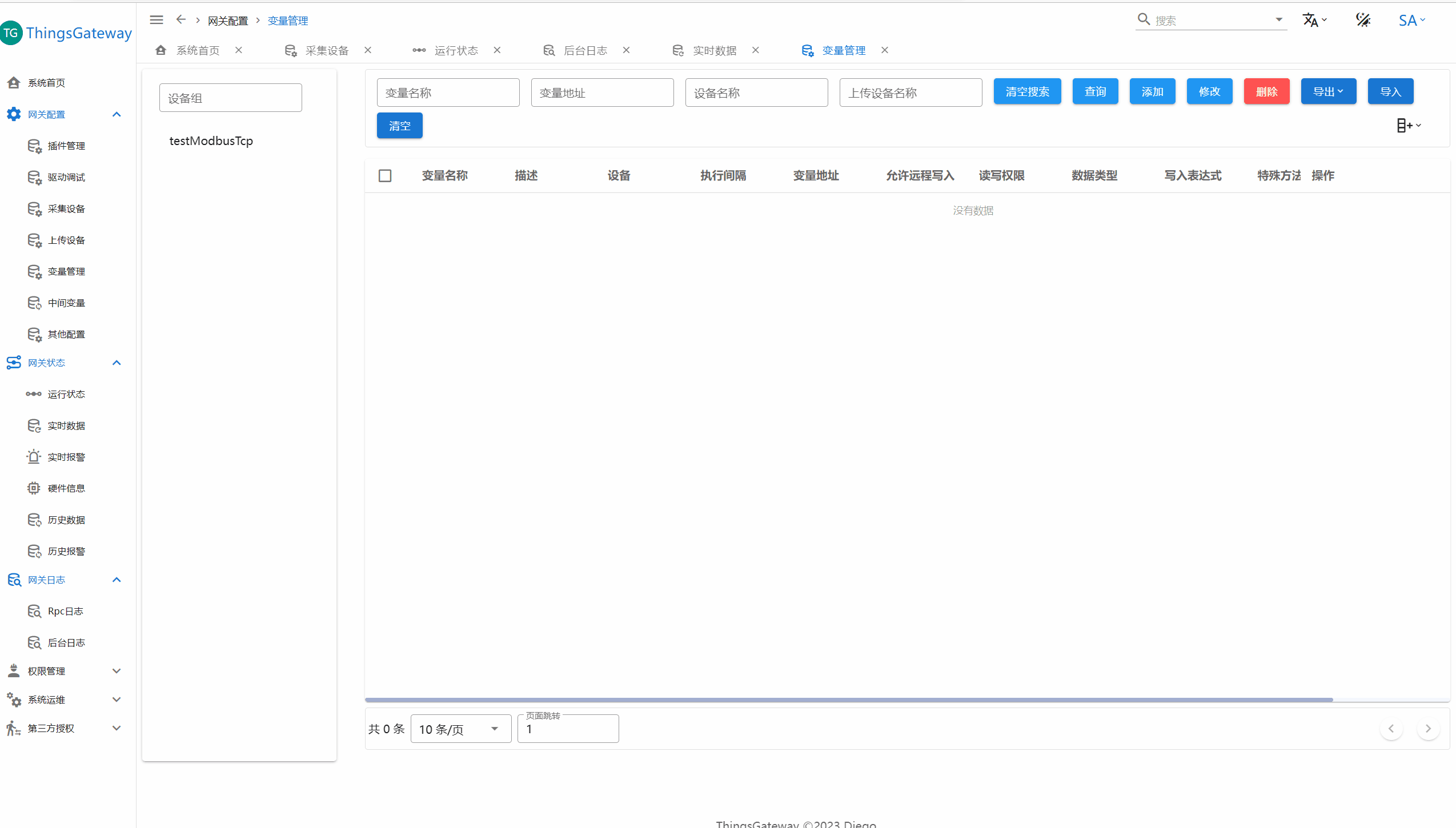Viewport: 1456px width, 828px height.
Task: Click the horizontal table scrollbar
Action: pyautogui.click(x=848, y=700)
